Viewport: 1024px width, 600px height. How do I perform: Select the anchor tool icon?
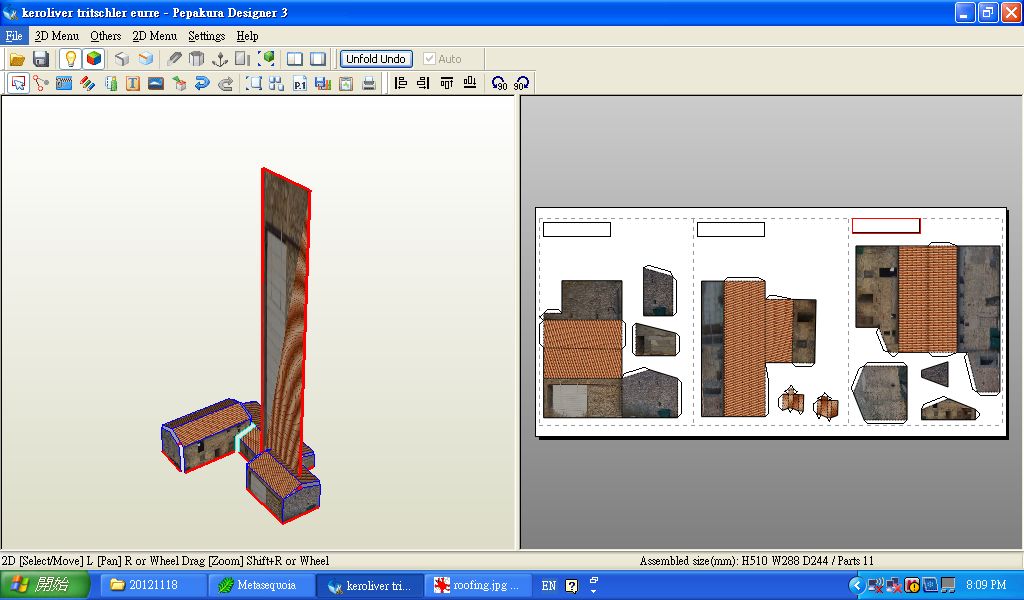tap(220, 59)
